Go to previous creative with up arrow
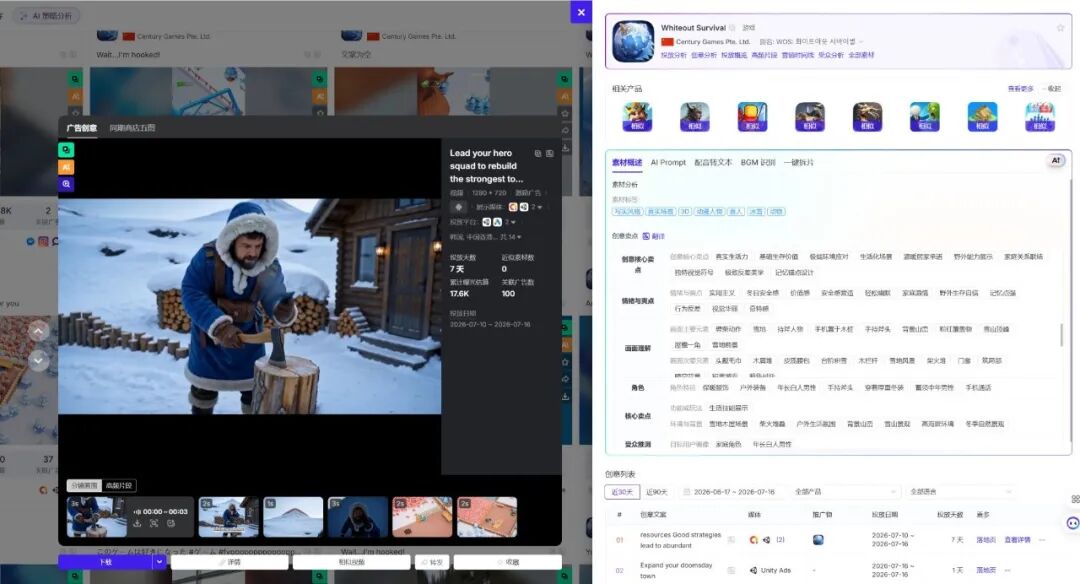This screenshot has width=1080, height=584. (x=38, y=332)
